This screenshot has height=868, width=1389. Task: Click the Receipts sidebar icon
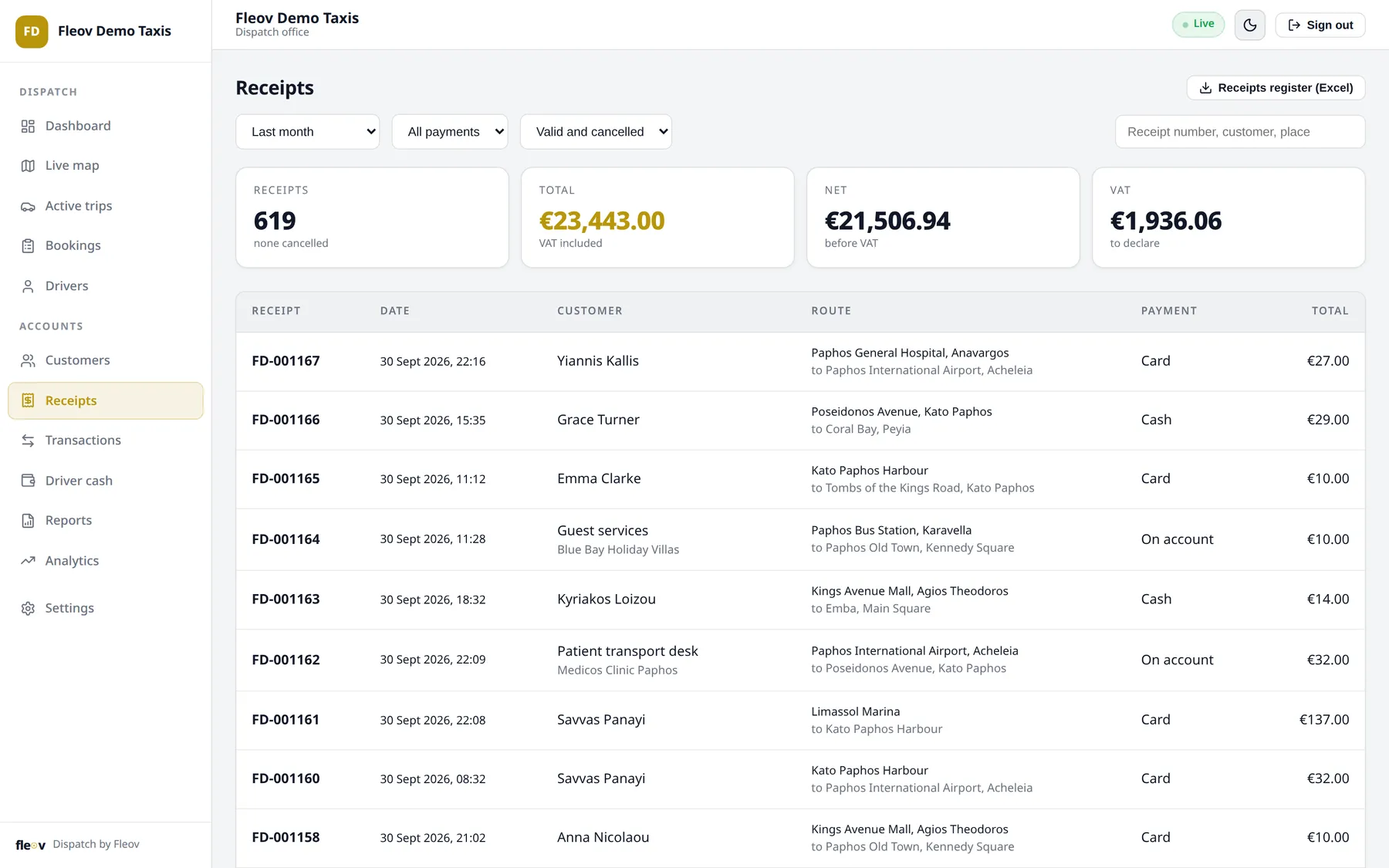click(28, 400)
